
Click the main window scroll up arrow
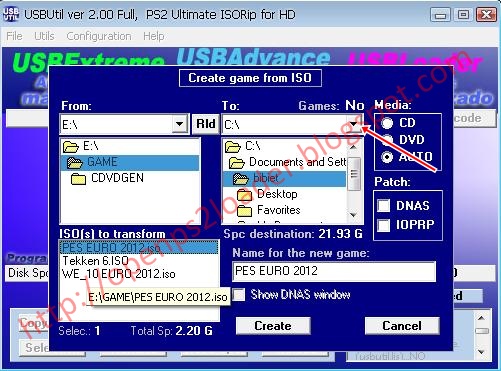tap(481, 318)
